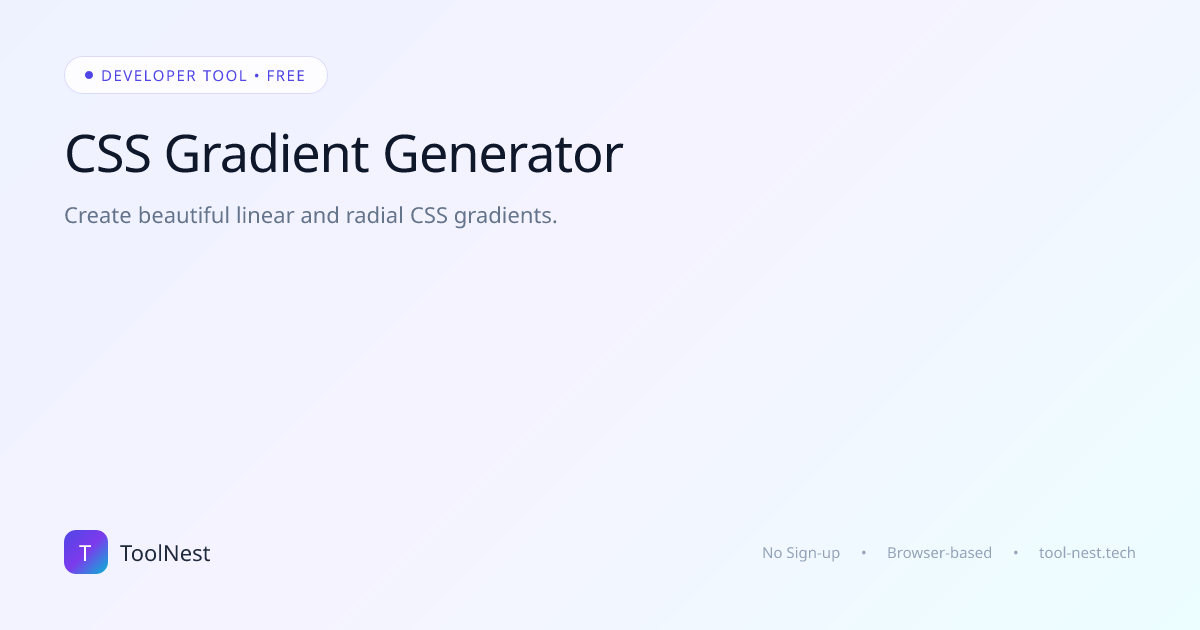Click the dot separator before "tool-nest.tech"
Image resolution: width=1200 pixels, height=630 pixels.
1016,552
